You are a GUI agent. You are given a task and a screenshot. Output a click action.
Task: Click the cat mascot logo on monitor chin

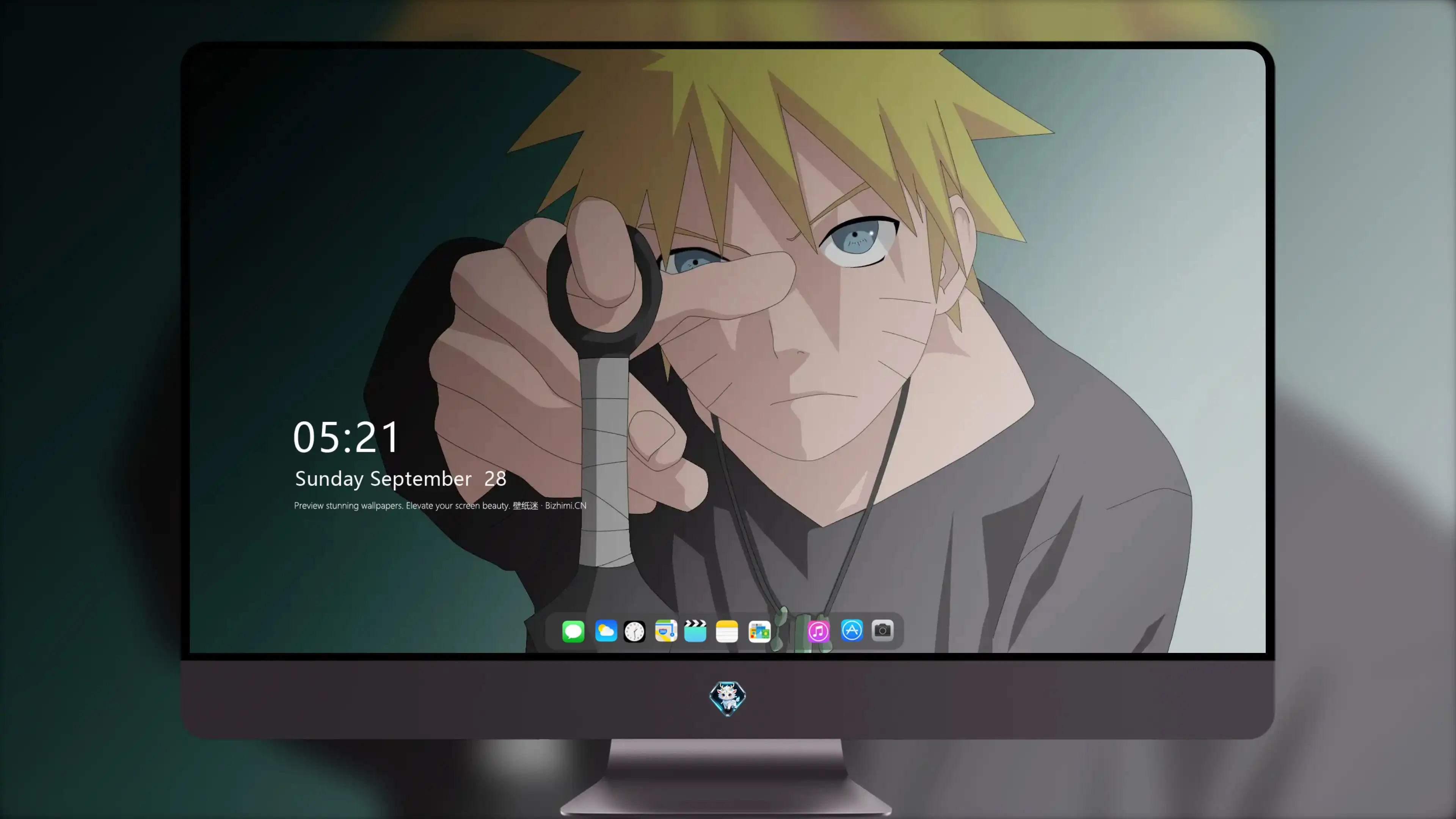click(728, 698)
